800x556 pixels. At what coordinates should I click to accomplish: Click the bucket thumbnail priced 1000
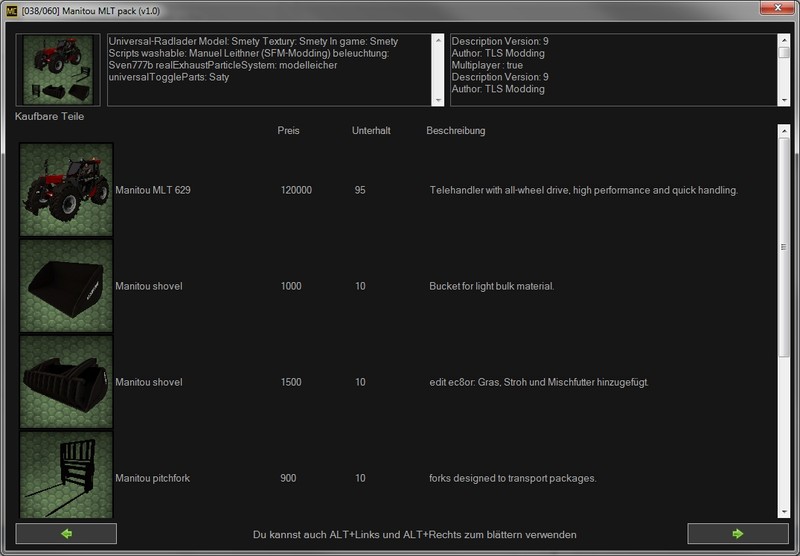(x=67, y=286)
